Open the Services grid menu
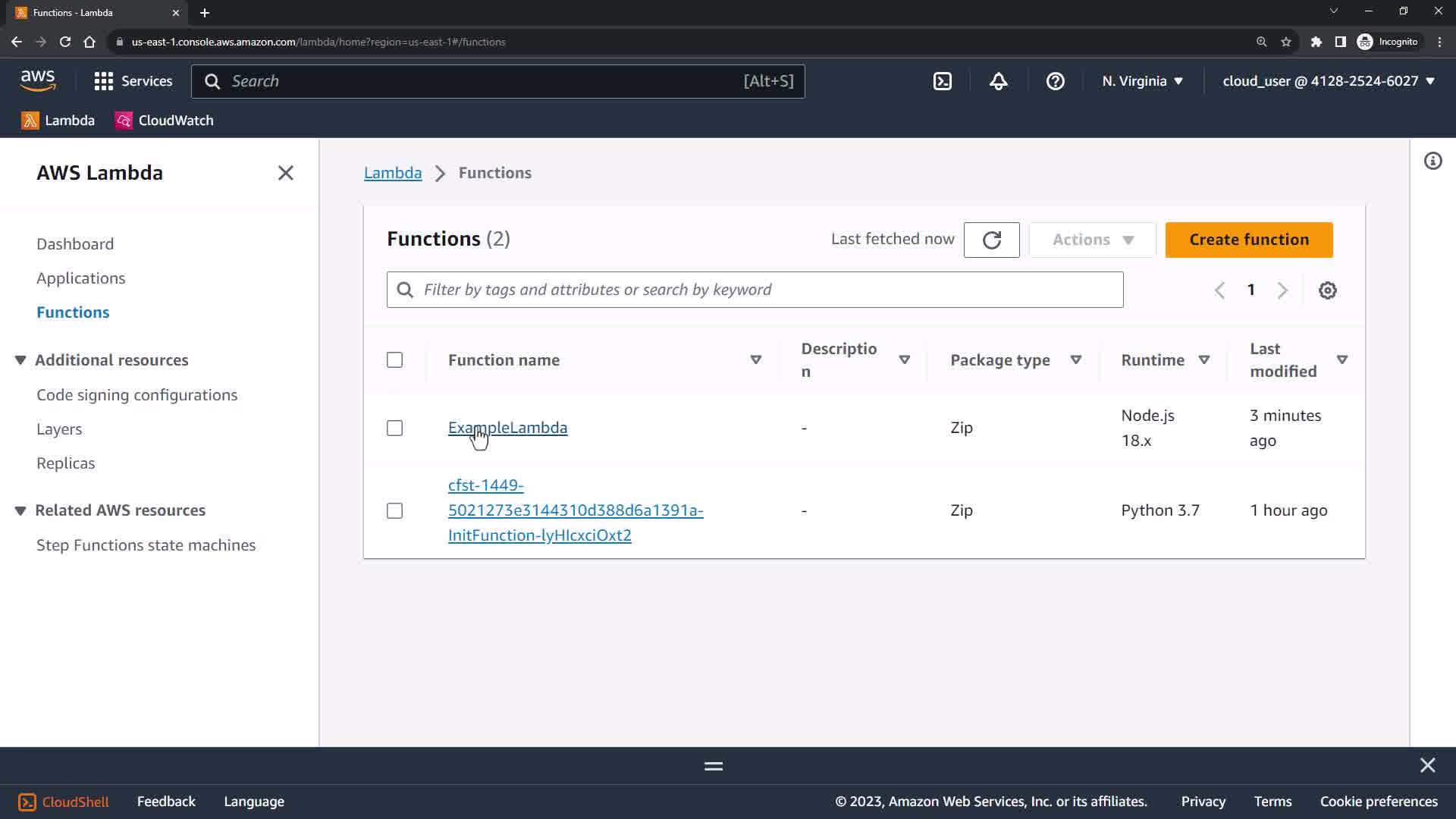Screen dimensions: 1456x819 133,81
